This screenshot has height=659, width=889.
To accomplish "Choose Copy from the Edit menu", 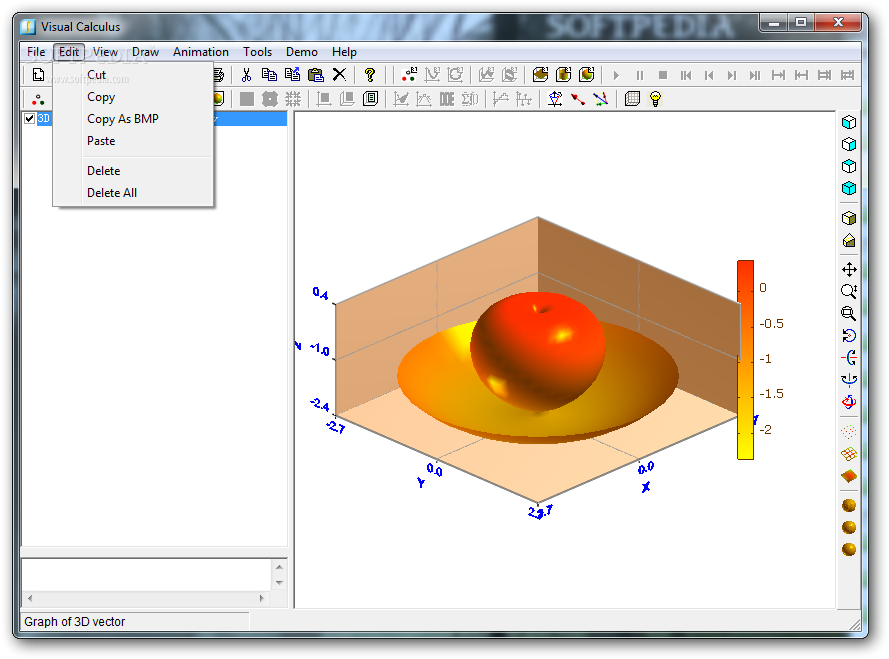I will 133,97.
